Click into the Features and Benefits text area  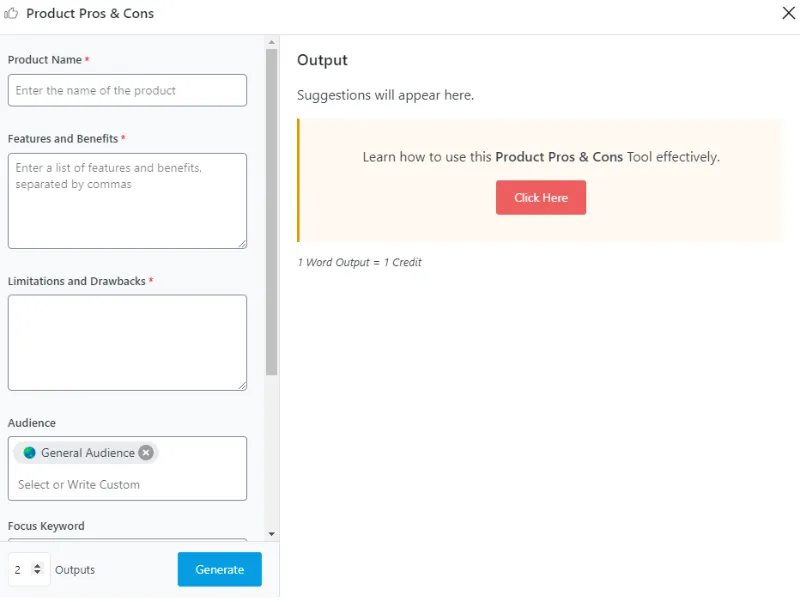(x=127, y=200)
